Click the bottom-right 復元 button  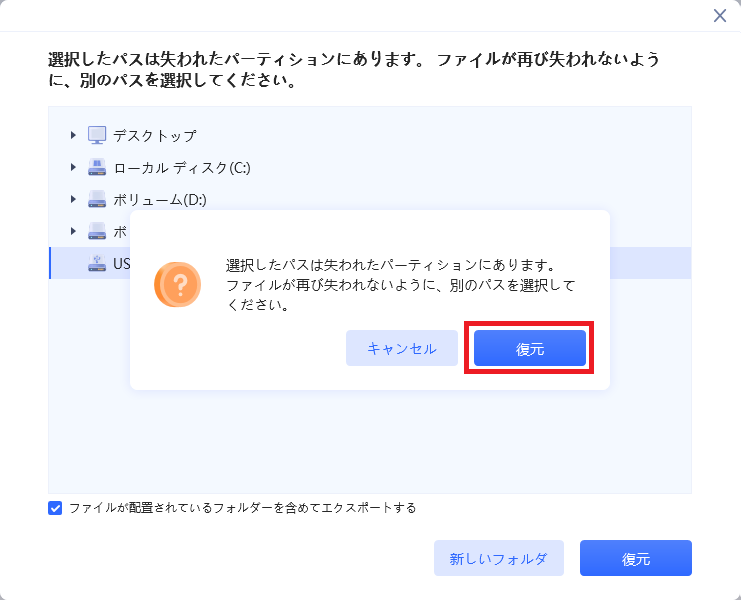click(x=636, y=558)
